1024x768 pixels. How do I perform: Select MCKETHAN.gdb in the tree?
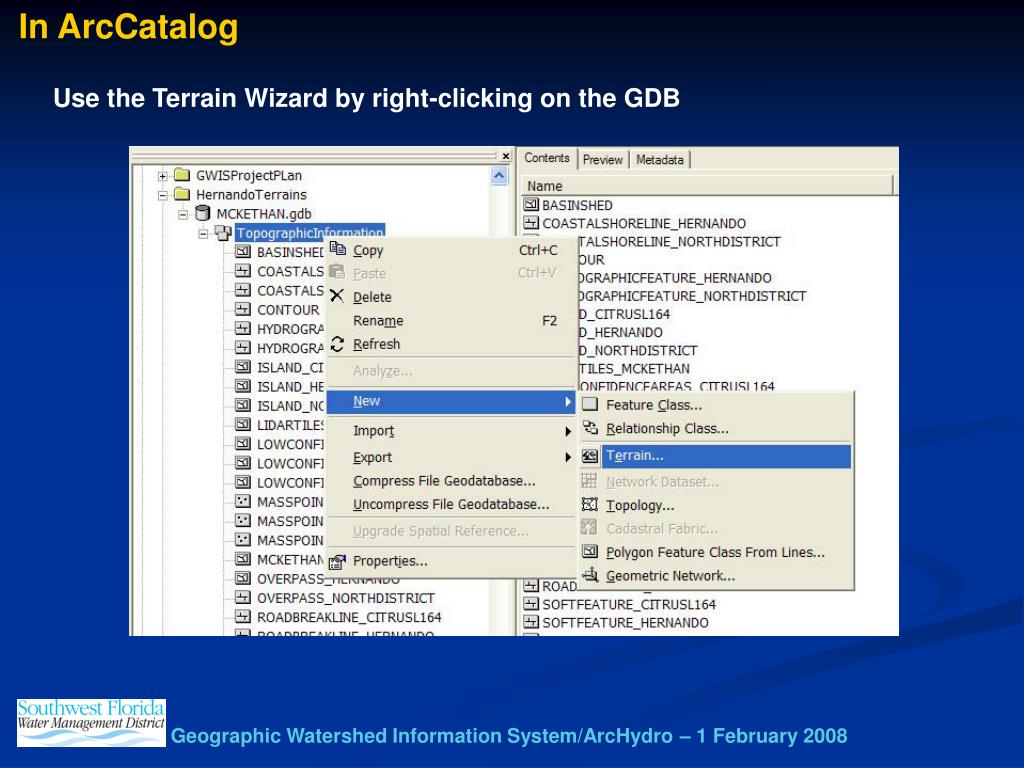[264, 214]
